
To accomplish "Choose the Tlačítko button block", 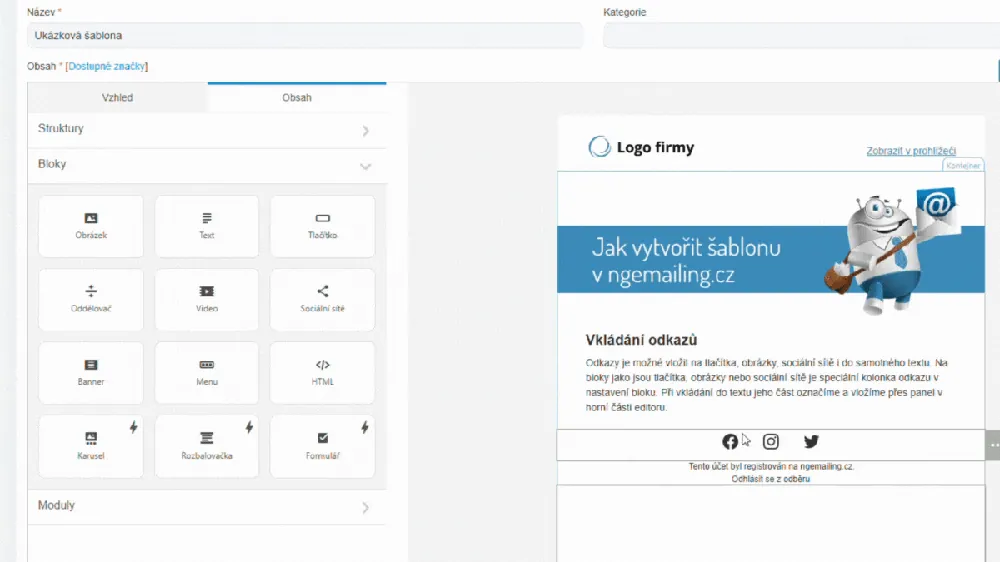I will coord(322,225).
